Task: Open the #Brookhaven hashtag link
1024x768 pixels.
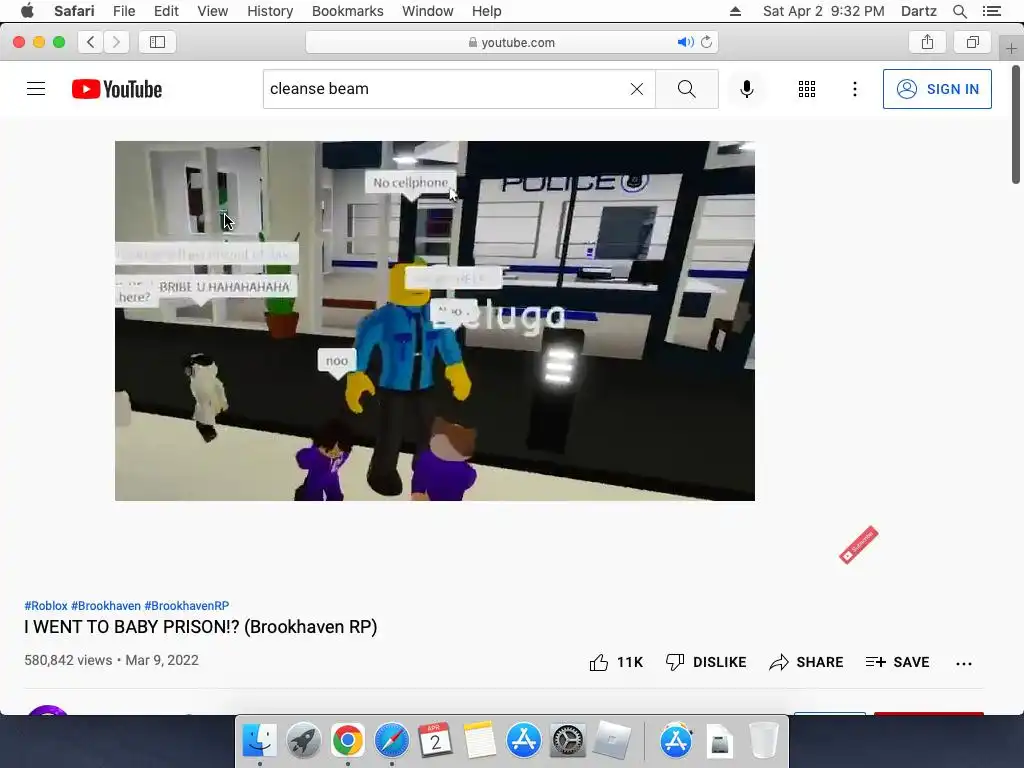Action: click(106, 605)
